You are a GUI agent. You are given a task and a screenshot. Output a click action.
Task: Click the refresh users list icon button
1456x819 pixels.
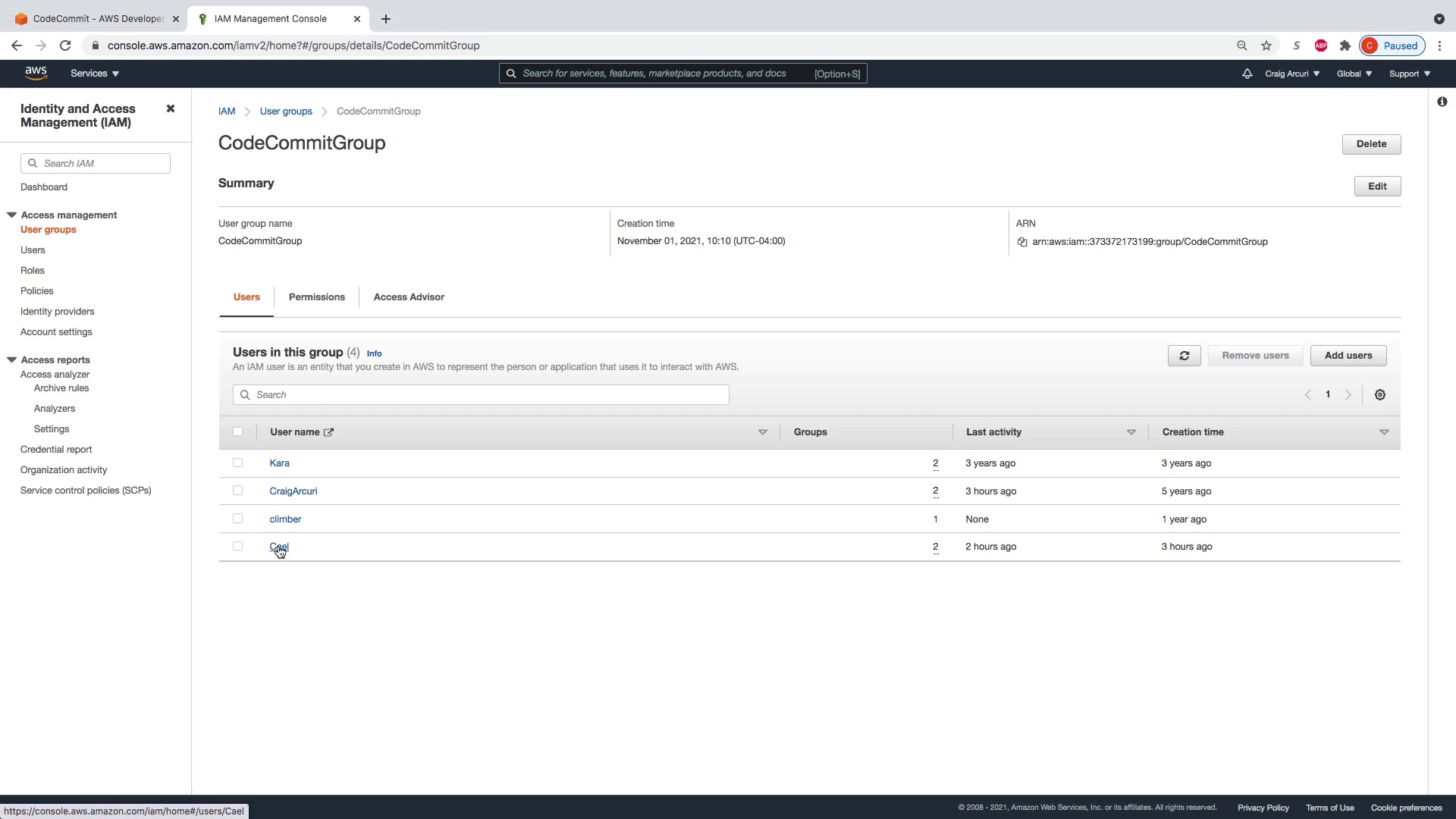tap(1184, 356)
